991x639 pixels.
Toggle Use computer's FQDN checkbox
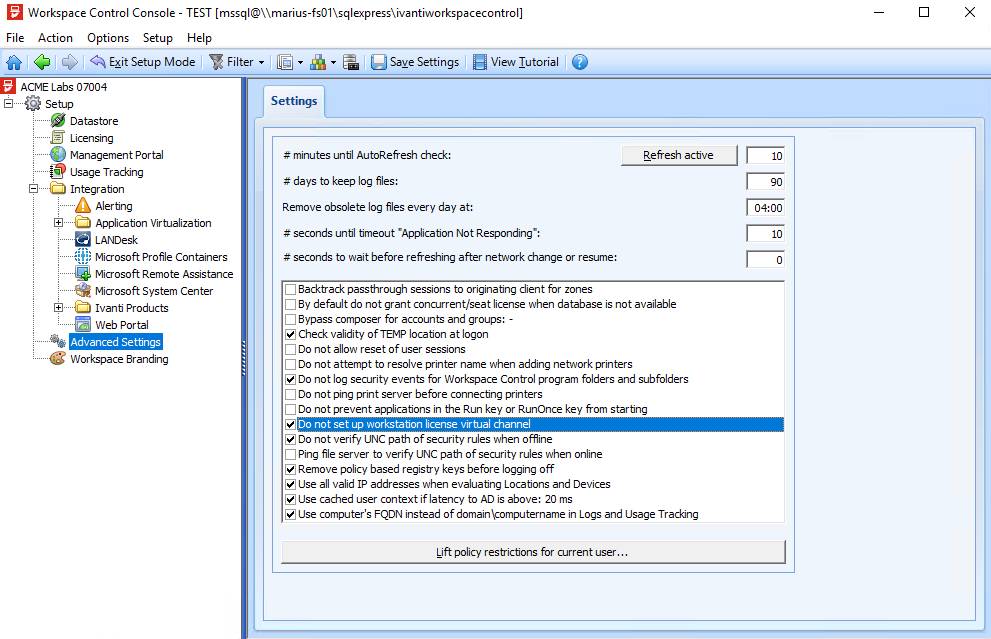tap(291, 514)
